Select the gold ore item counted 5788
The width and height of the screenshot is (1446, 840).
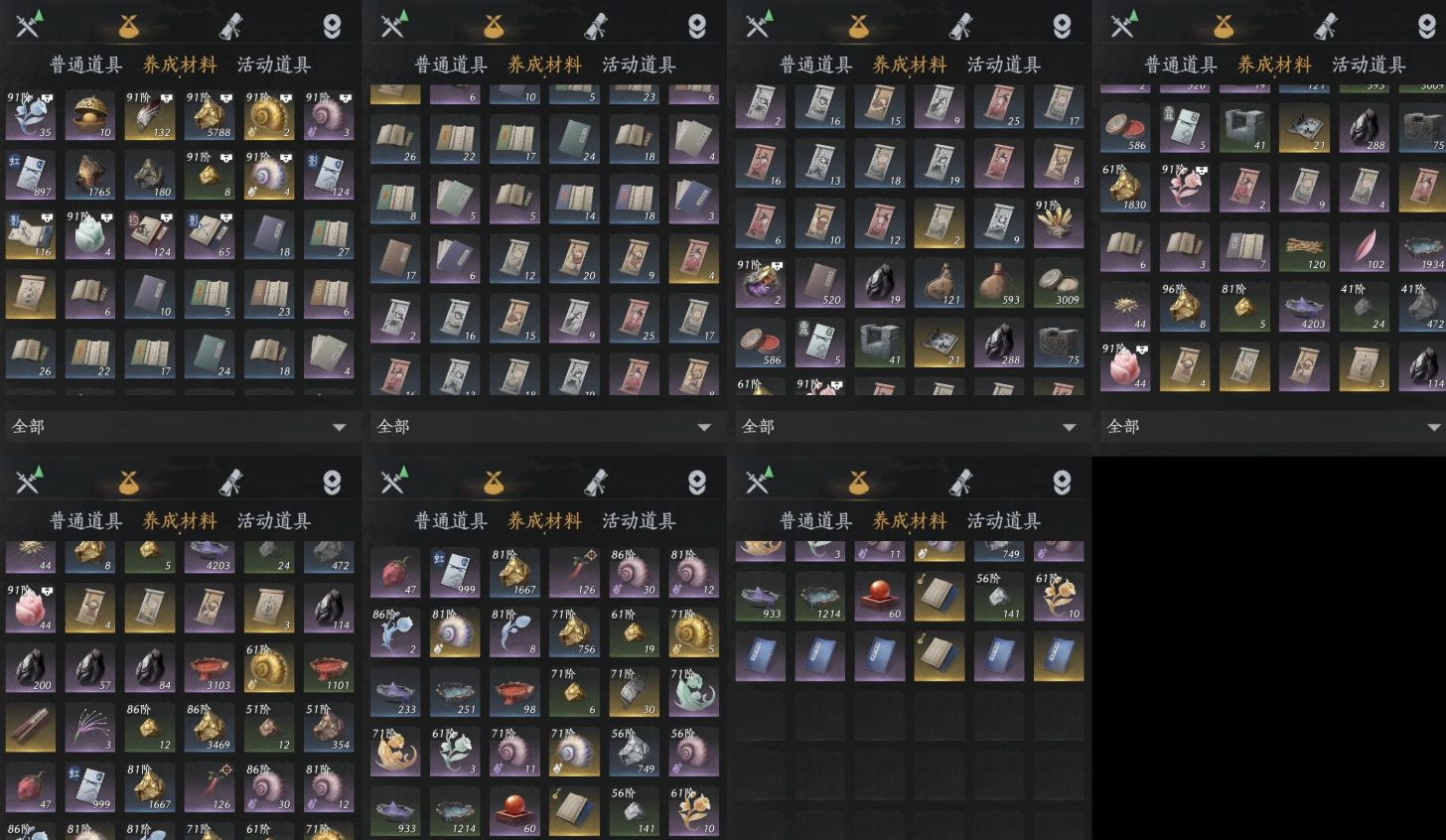210,116
